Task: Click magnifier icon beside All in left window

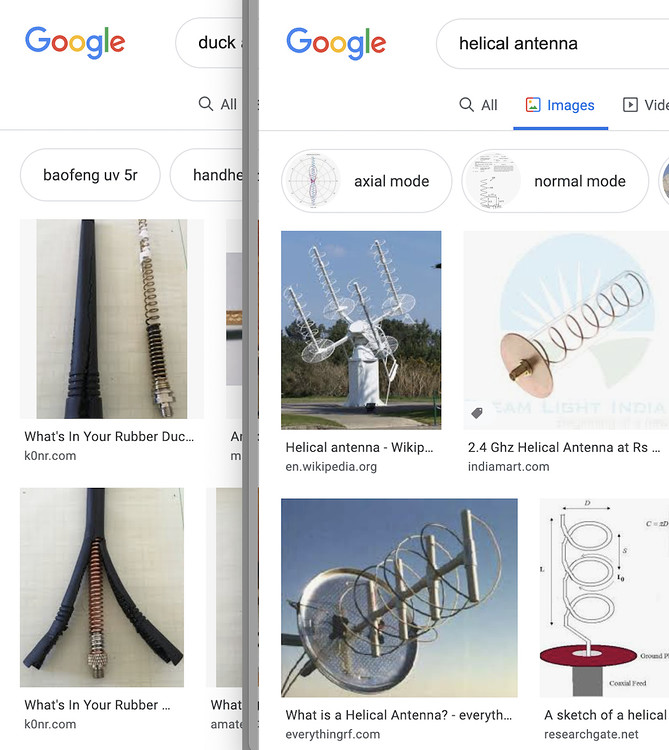Action: 206,104
